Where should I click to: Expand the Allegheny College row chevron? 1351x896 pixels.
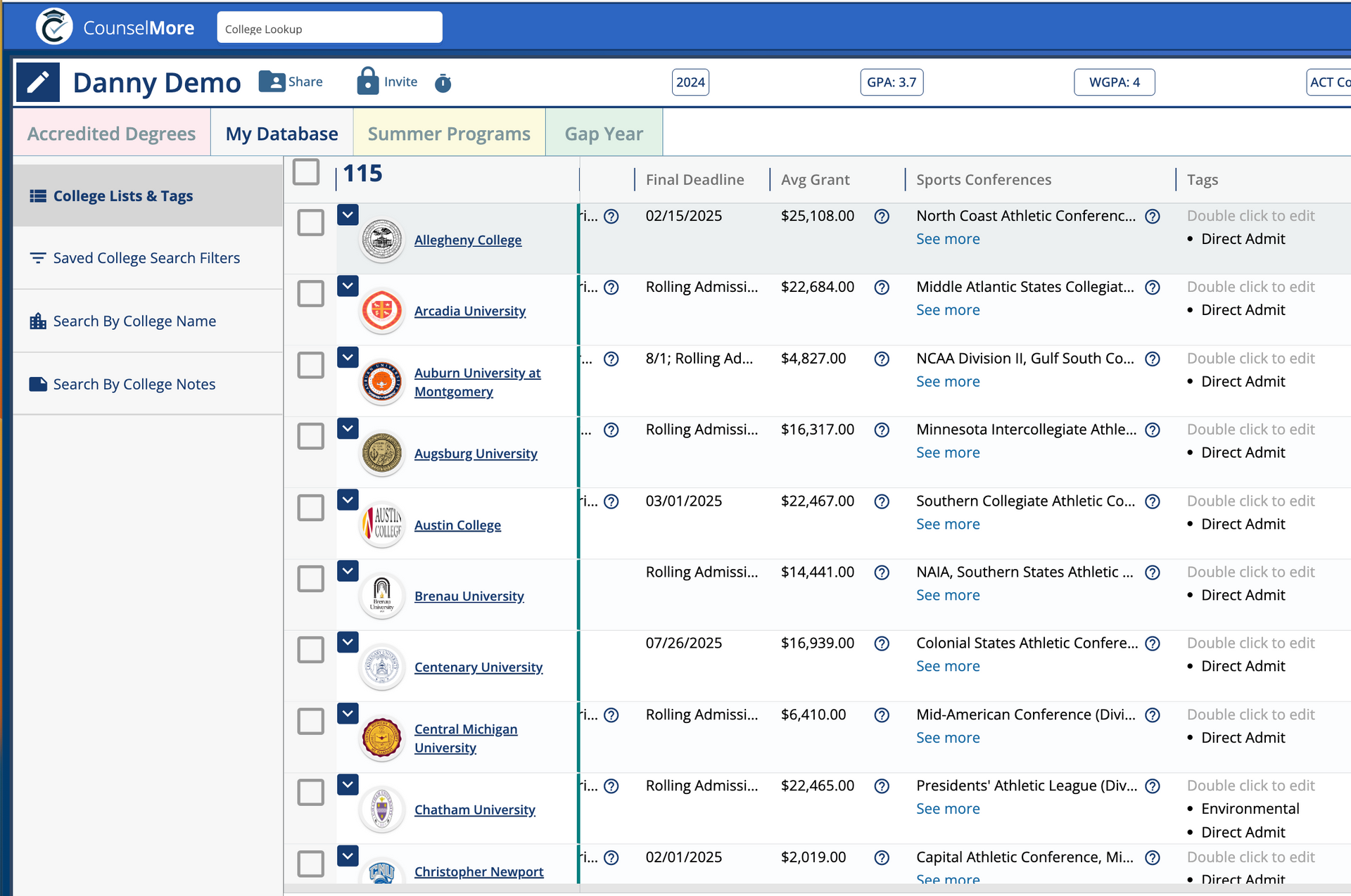pos(348,215)
